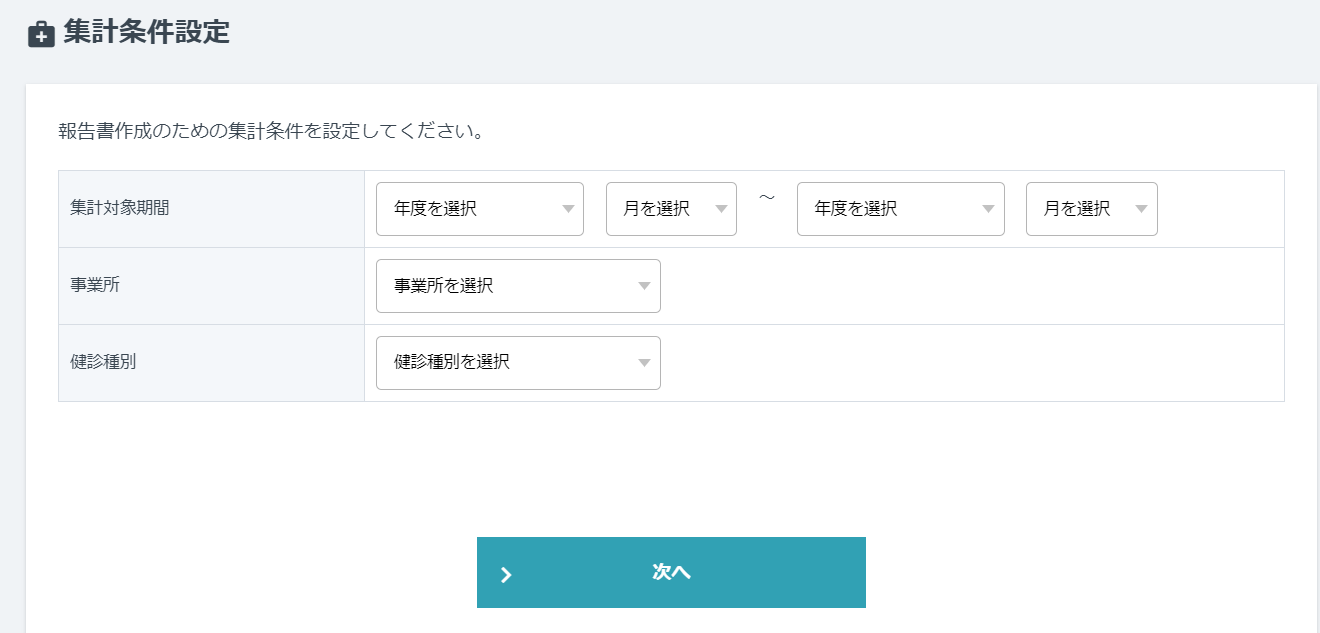Click the dropdown arrow on the second 年度を選択 box

coord(991,209)
